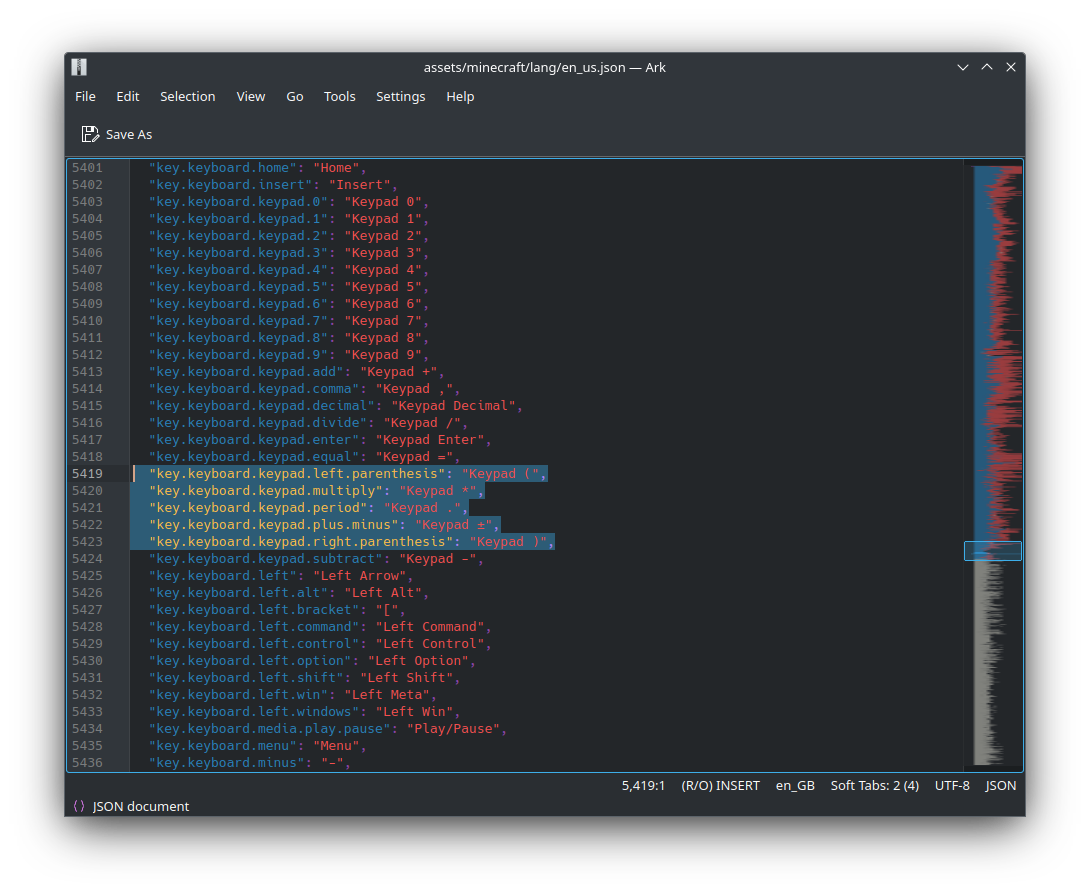Open the View menu
This screenshot has height=893, width=1090.
point(251,97)
